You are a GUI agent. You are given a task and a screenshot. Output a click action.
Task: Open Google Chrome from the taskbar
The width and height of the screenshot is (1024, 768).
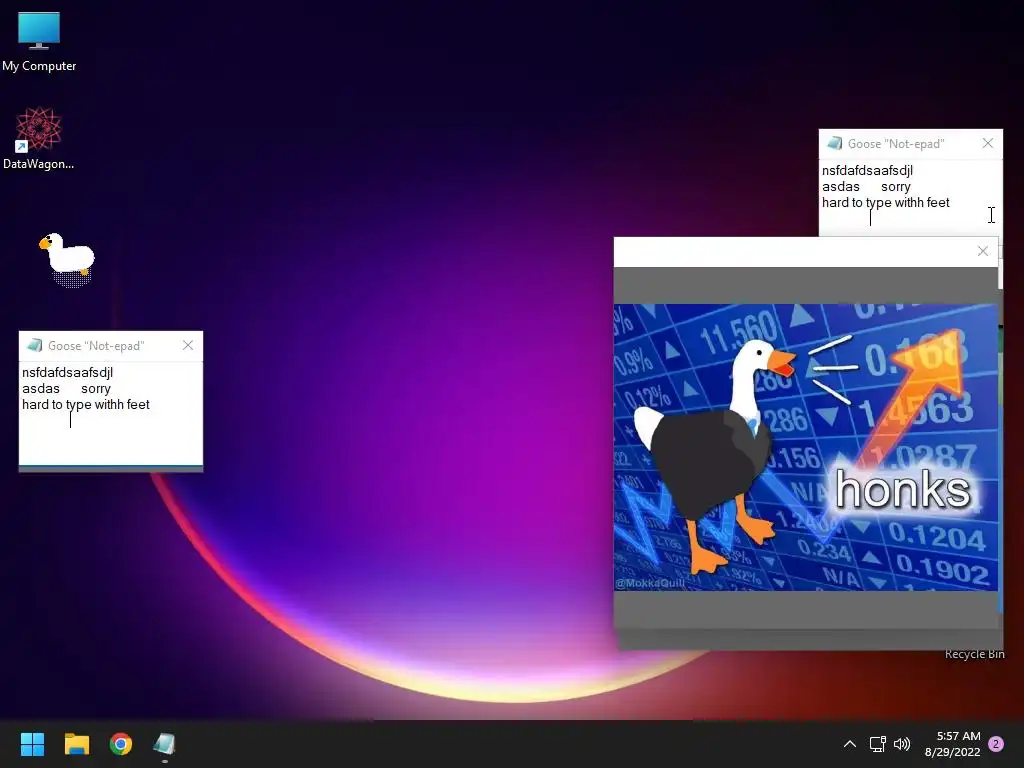coord(121,744)
